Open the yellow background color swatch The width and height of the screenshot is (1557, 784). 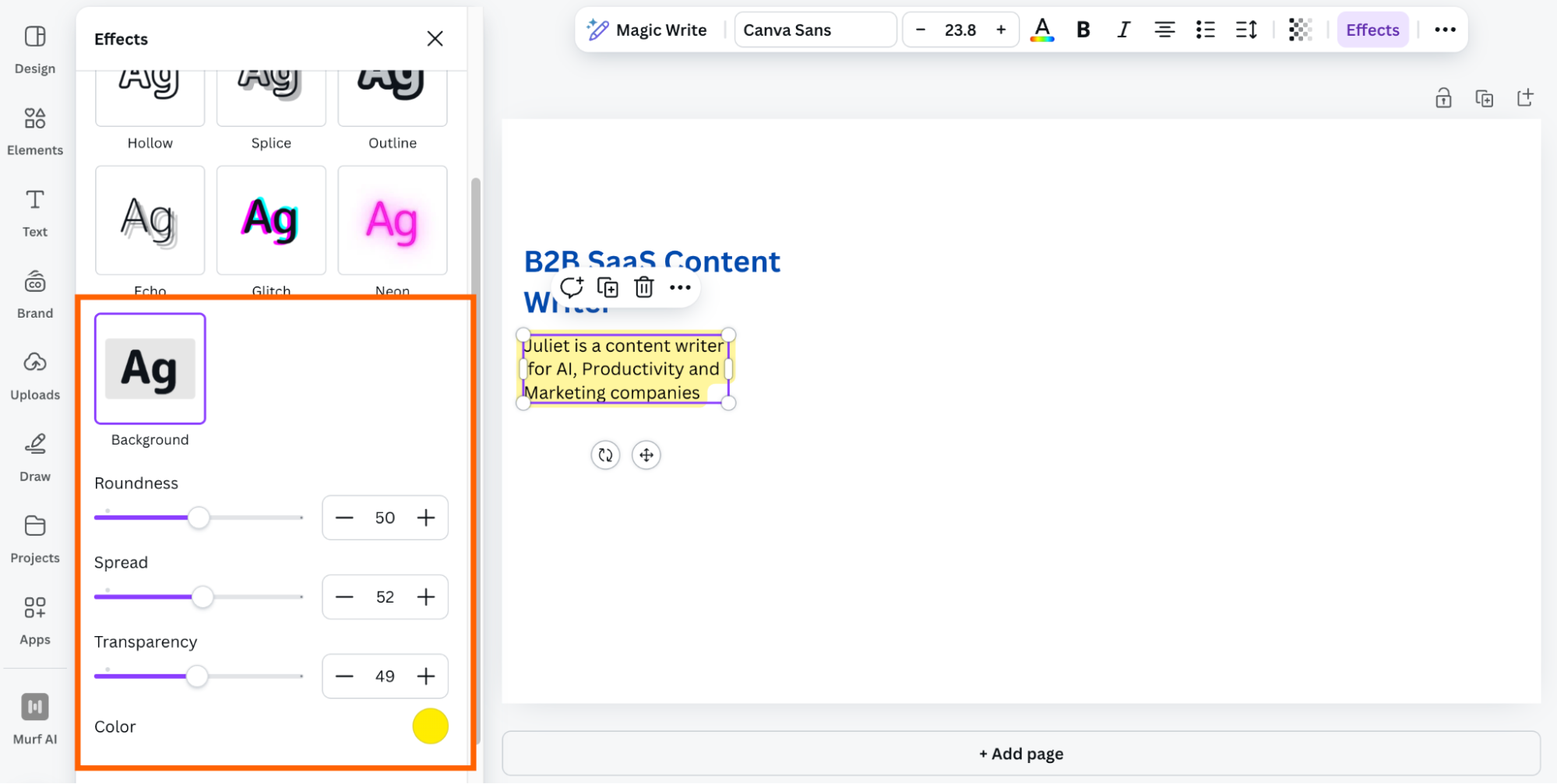(430, 726)
